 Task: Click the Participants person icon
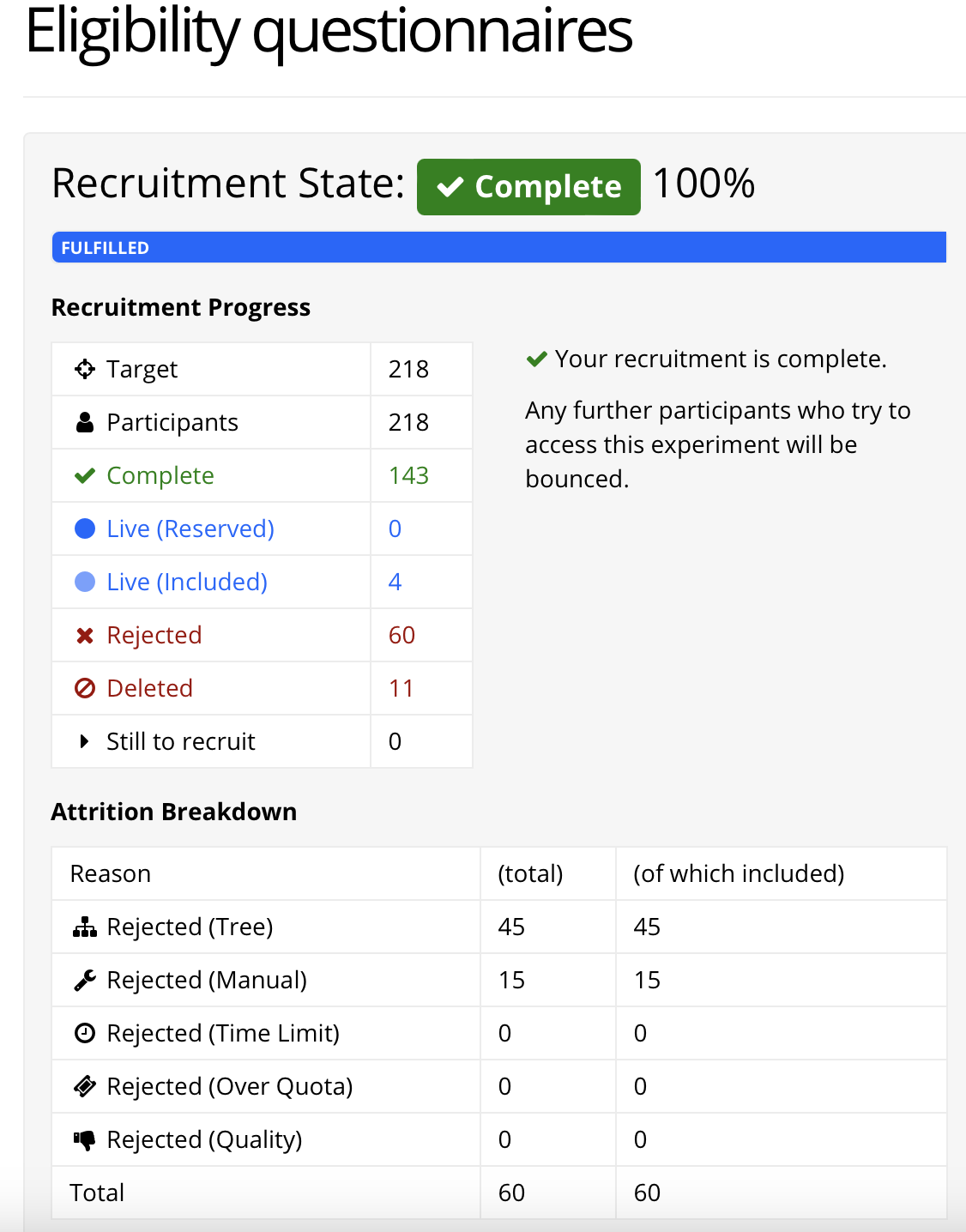click(85, 422)
